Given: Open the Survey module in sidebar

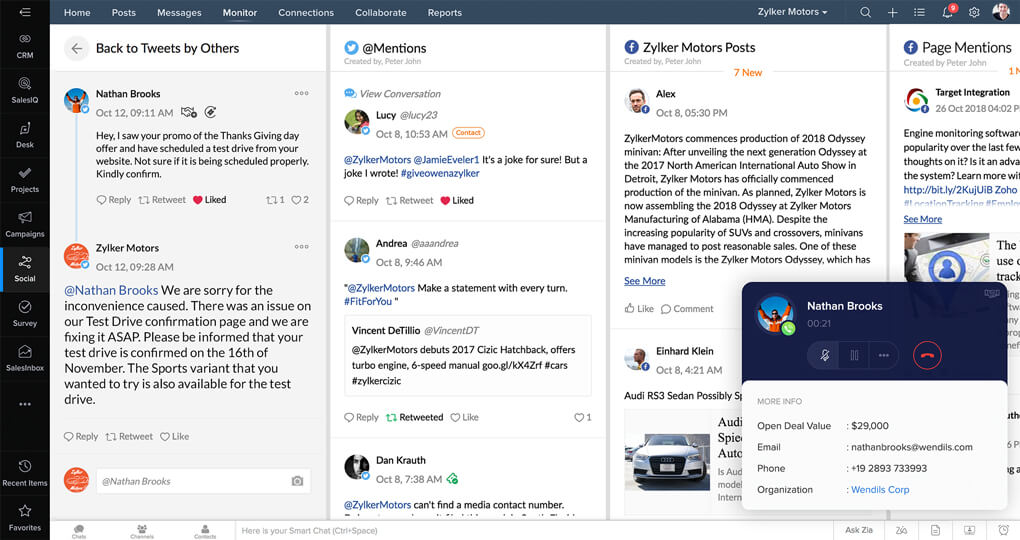Looking at the screenshot, I should point(24,311).
